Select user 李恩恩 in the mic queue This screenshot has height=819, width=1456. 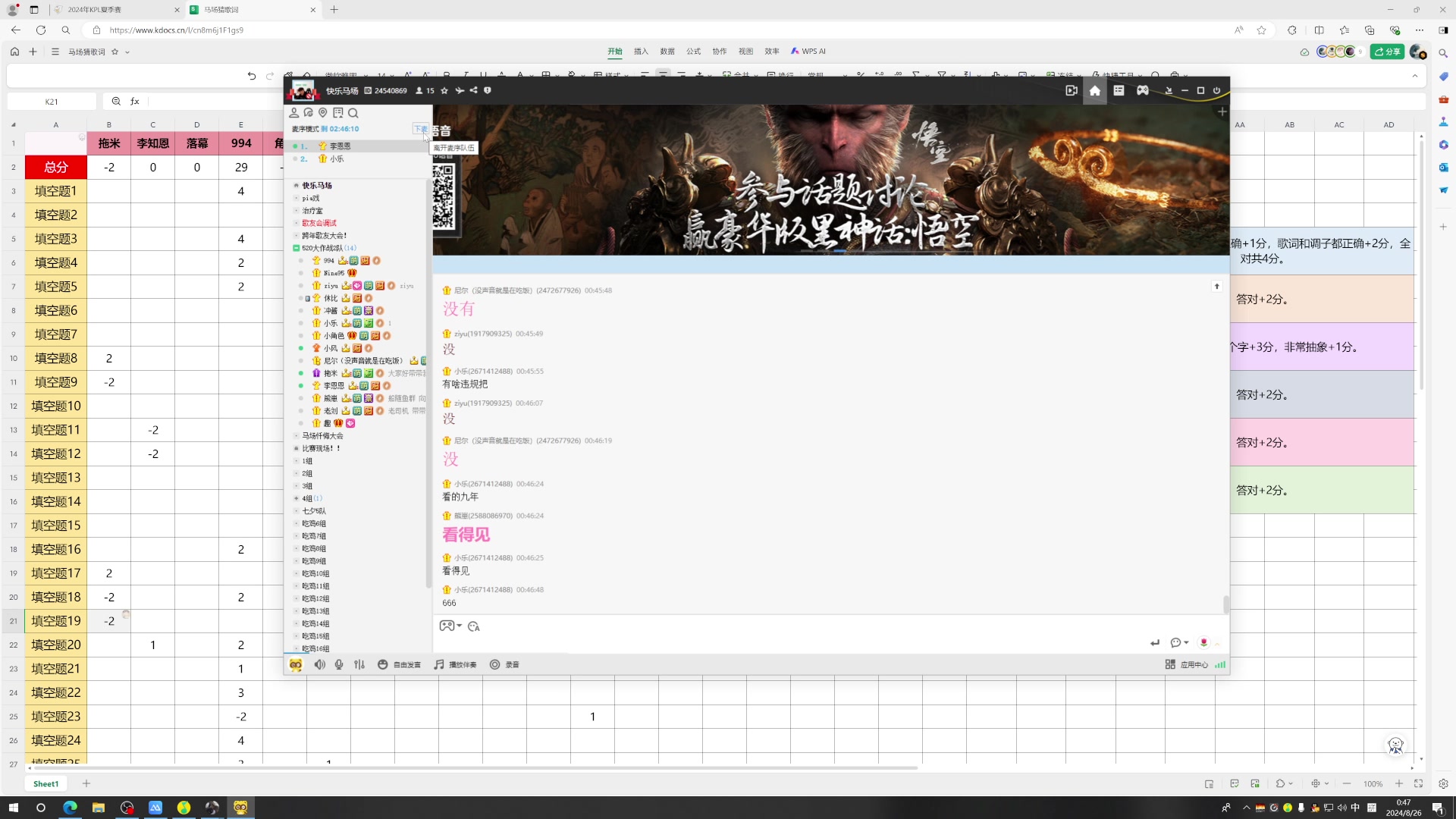coord(340,146)
